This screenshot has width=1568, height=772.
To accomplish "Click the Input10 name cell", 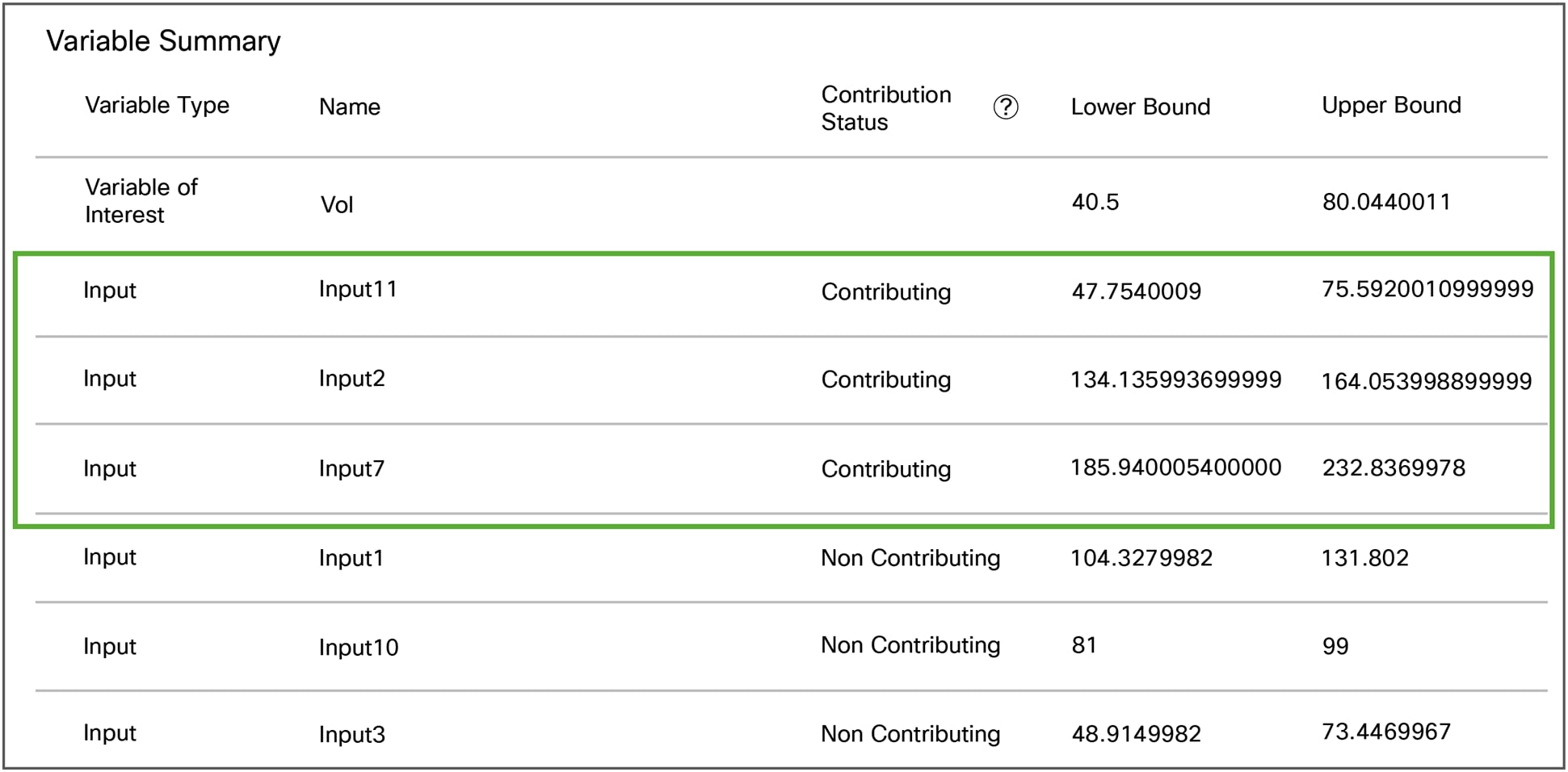I will click(359, 647).
